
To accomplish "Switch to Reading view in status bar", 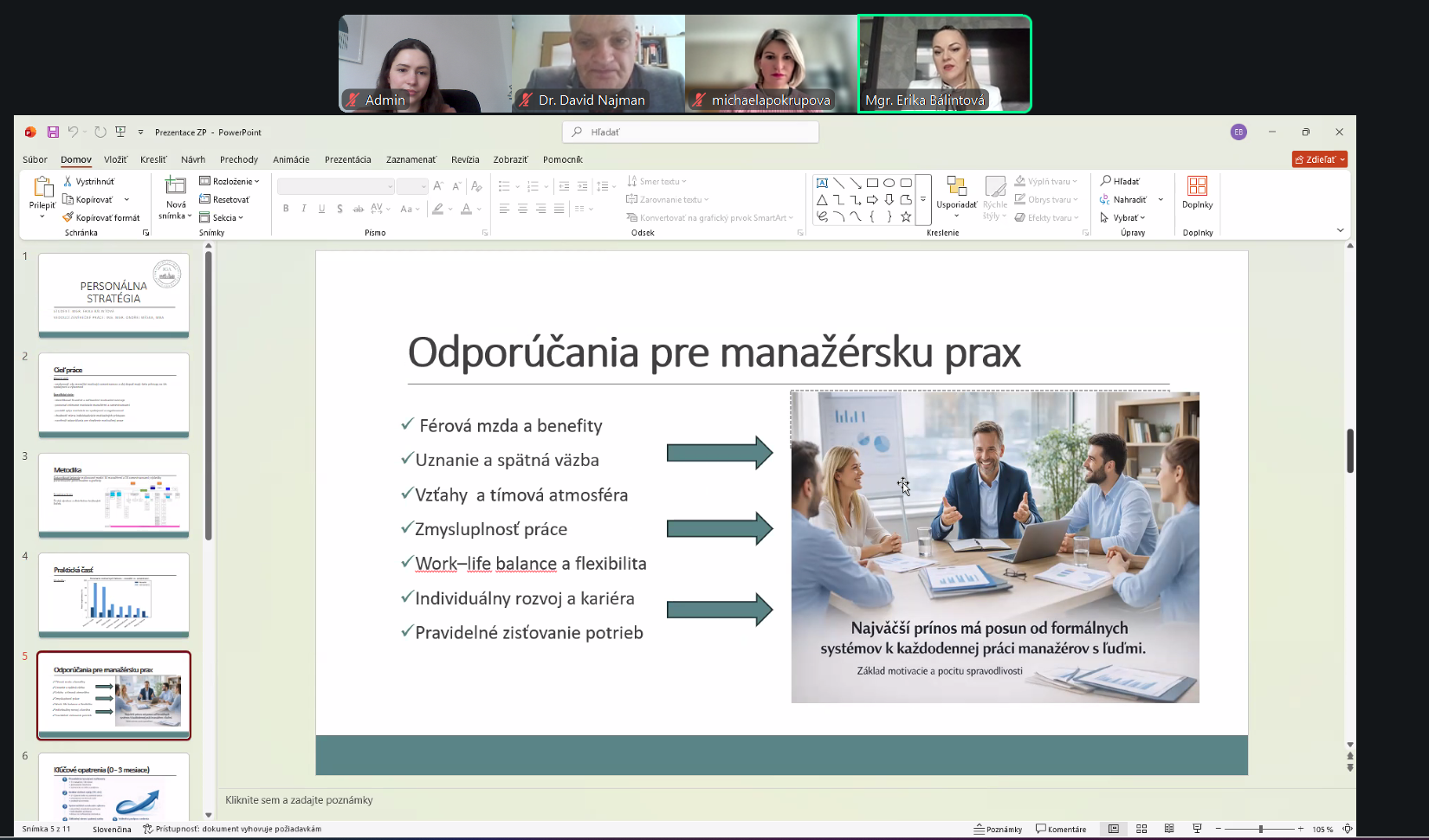I will [1169, 829].
